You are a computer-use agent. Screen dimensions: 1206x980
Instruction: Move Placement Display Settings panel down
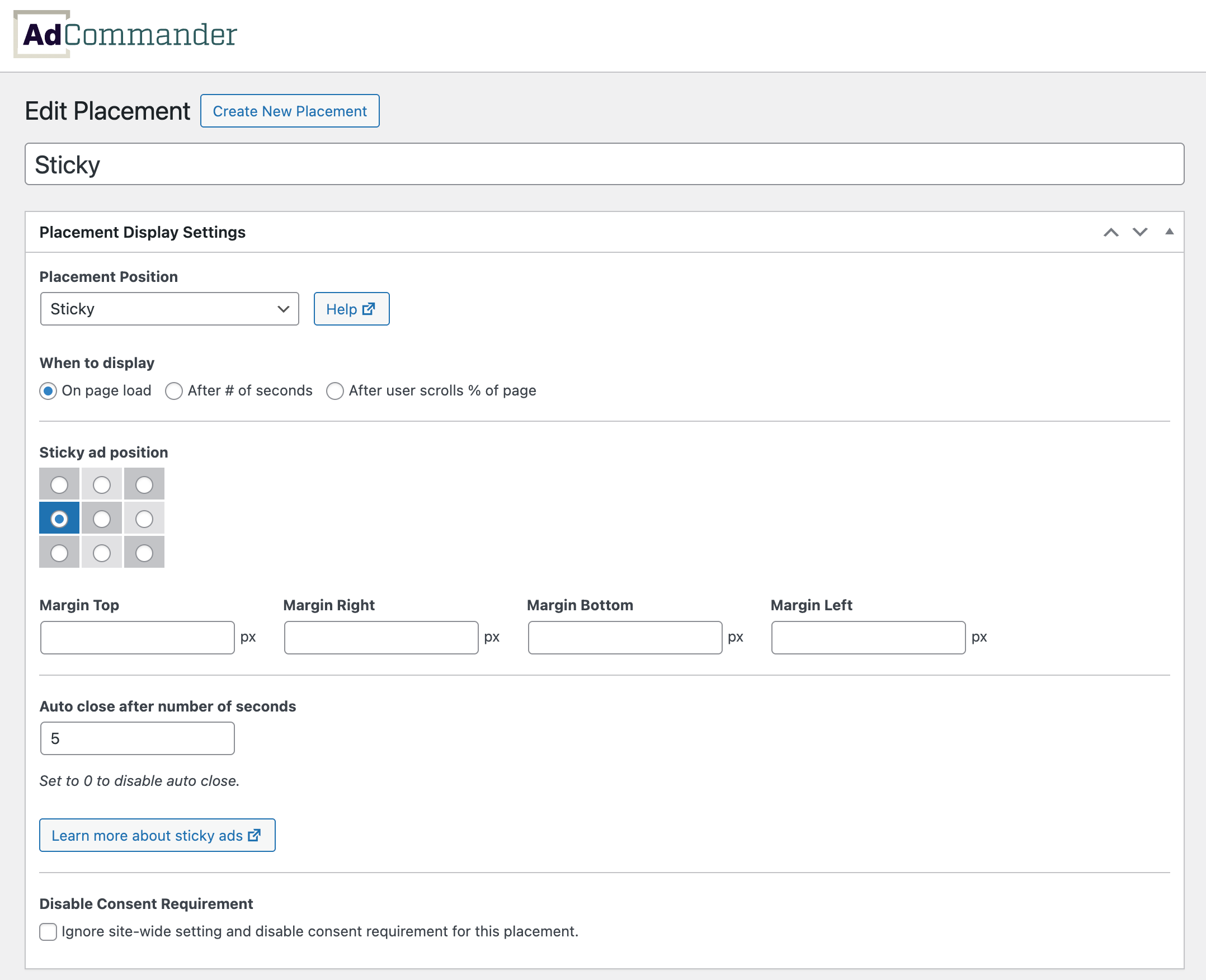pyautogui.click(x=1139, y=232)
